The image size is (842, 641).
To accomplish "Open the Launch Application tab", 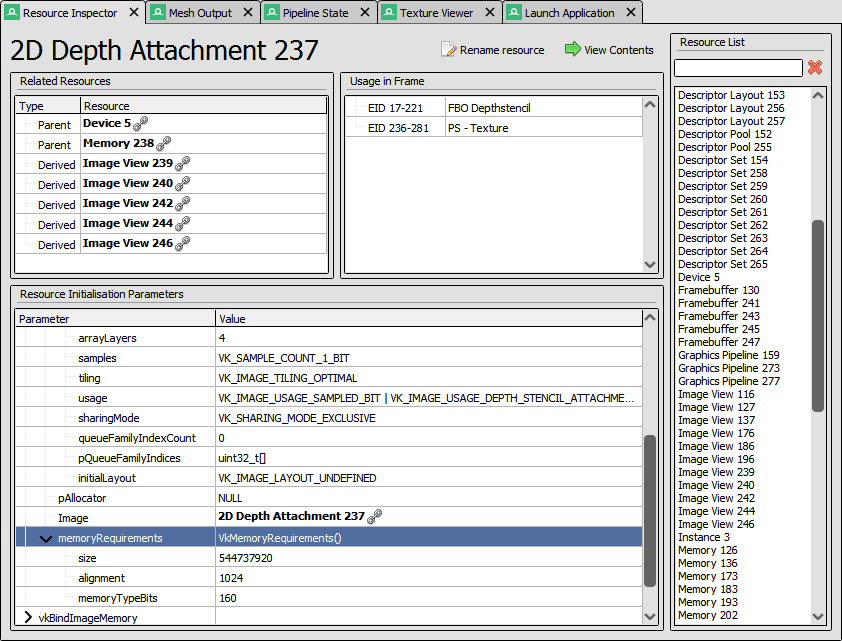I will tap(572, 12).
